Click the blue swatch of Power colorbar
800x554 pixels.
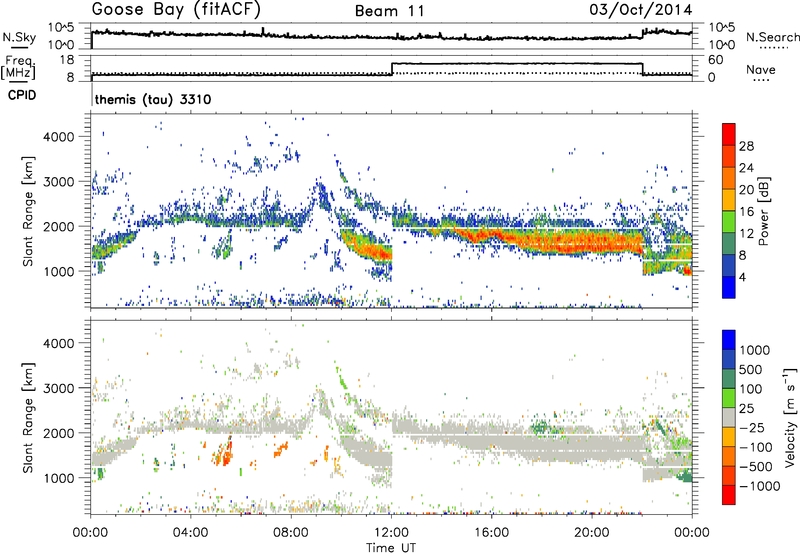click(x=729, y=287)
